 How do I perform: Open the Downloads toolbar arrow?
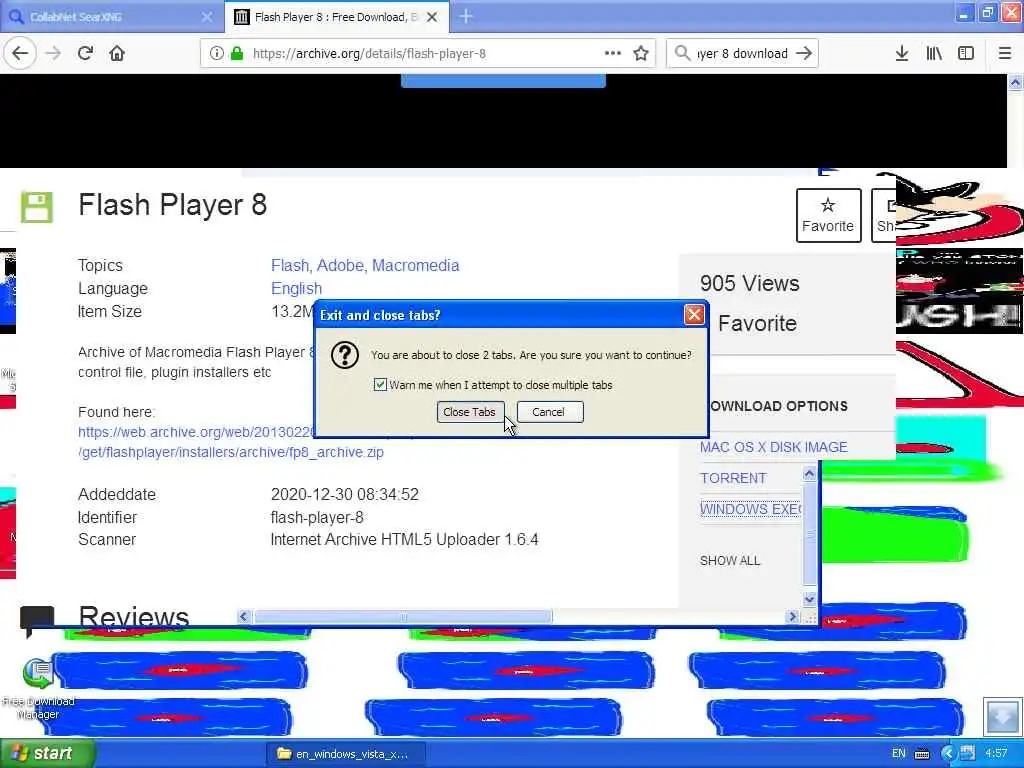(902, 54)
